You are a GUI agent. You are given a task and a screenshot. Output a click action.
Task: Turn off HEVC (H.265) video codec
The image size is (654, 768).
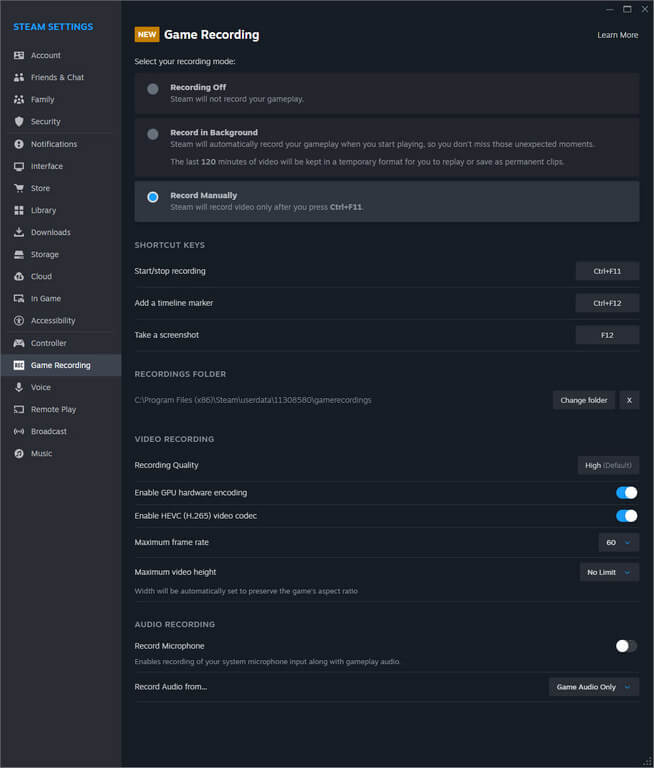coord(626,516)
